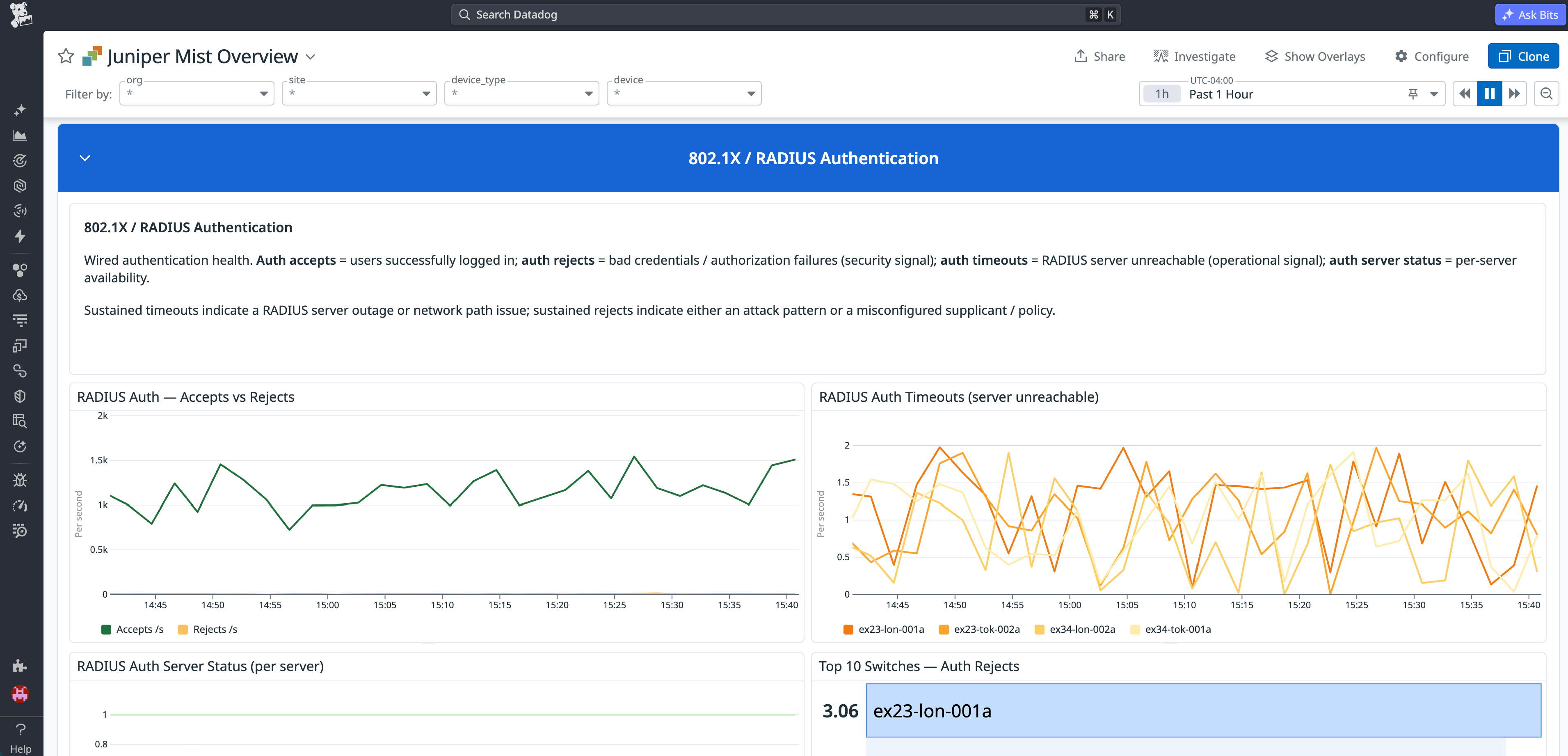This screenshot has width=1568, height=756.
Task: Toggle the Accepts /s legend swatch
Action: pyautogui.click(x=106, y=629)
